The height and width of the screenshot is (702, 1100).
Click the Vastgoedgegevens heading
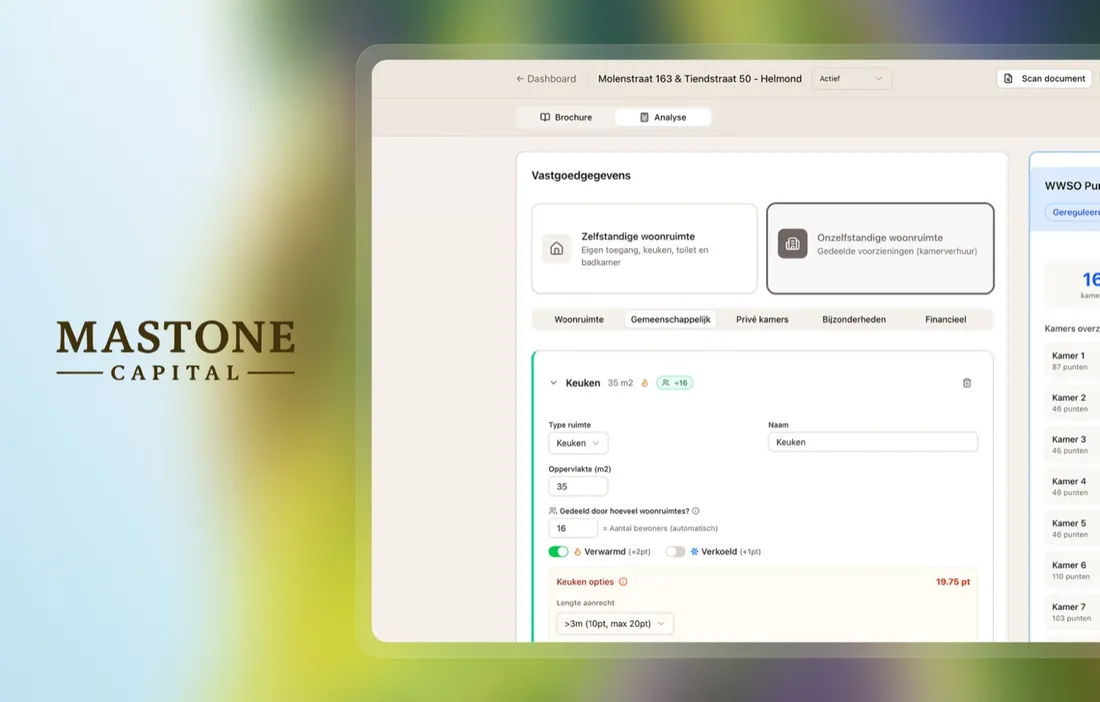[x=581, y=175]
